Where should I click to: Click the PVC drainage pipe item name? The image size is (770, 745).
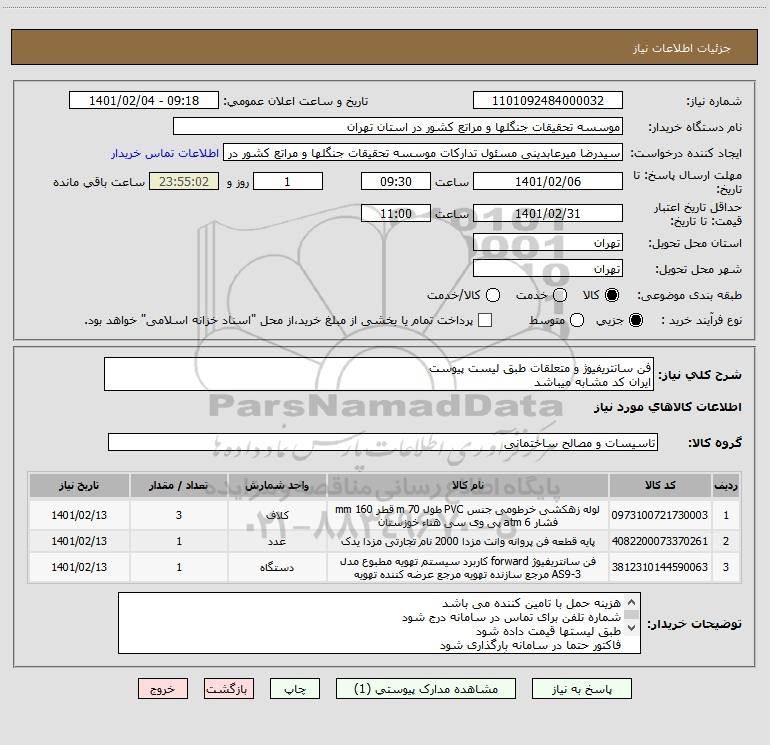(x=468, y=516)
